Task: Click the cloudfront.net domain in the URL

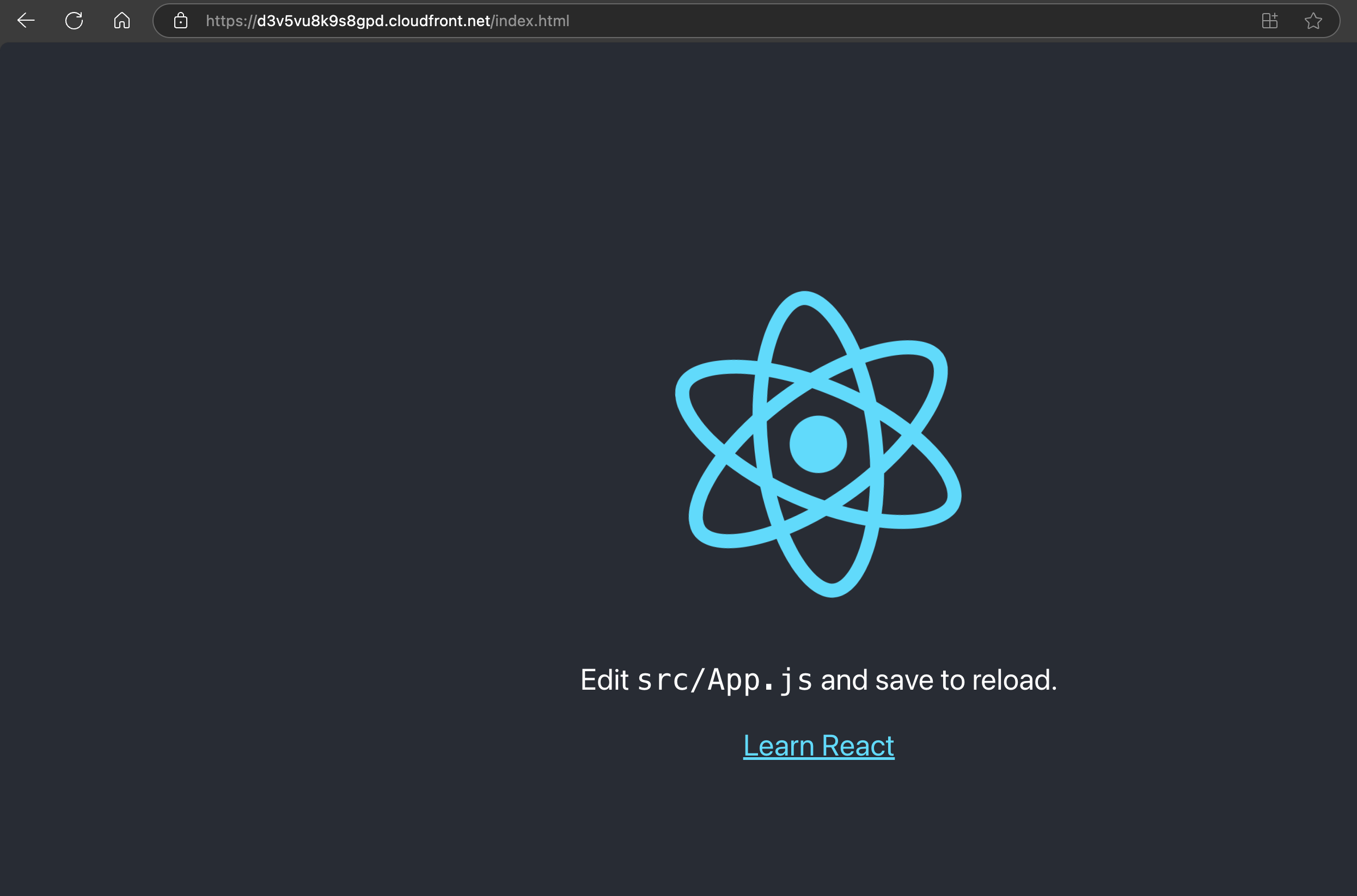Action: [x=439, y=21]
